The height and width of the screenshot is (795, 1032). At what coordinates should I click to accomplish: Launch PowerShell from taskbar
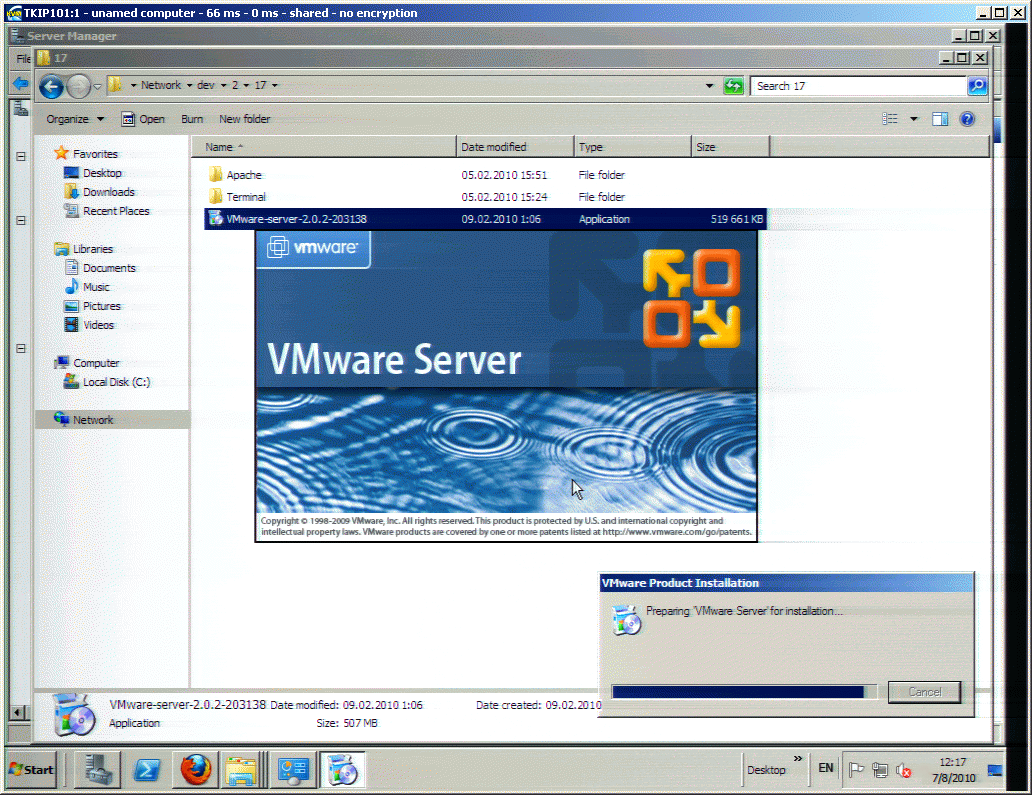pos(146,769)
